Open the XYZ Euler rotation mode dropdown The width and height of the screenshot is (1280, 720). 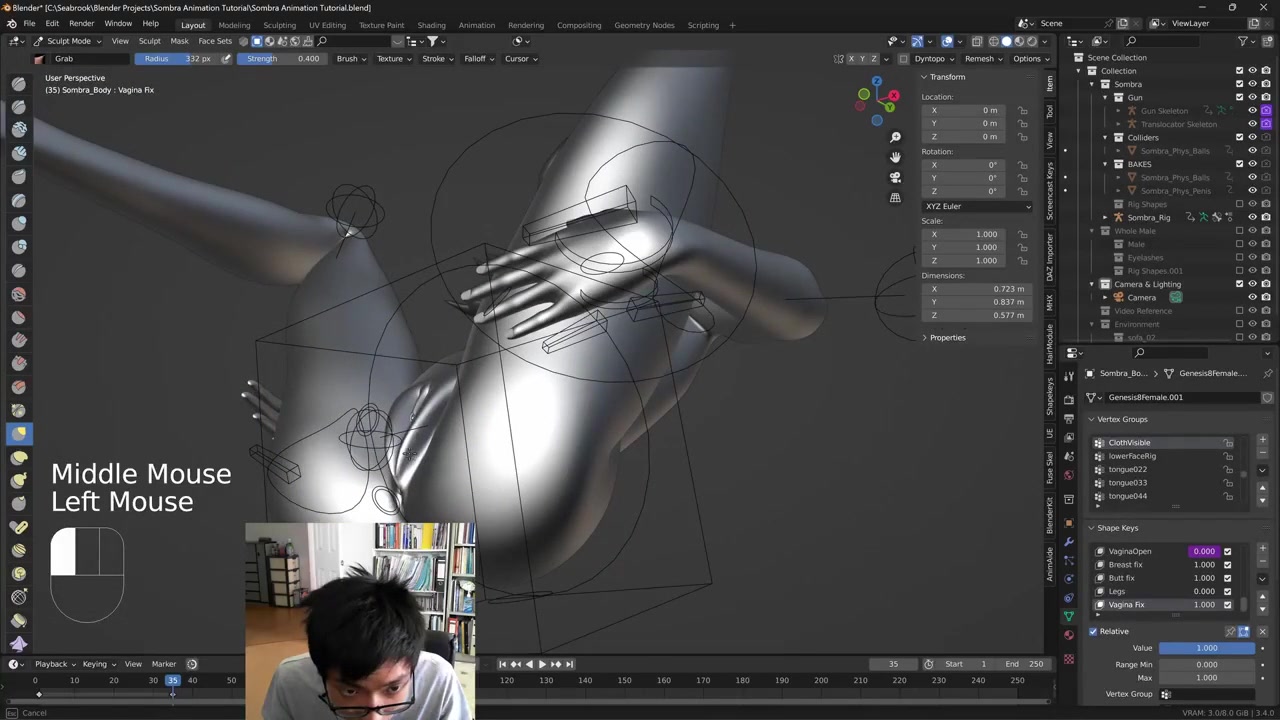976,206
